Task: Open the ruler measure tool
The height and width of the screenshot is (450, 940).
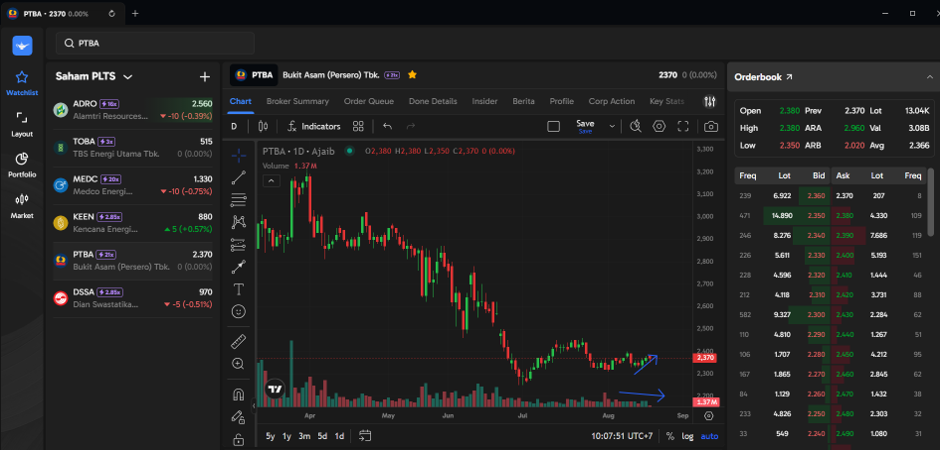Action: (x=239, y=342)
